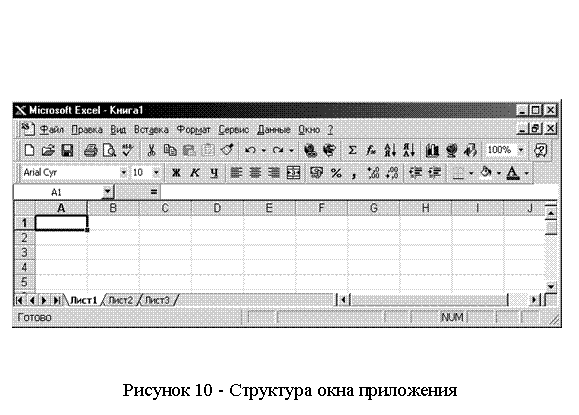Screen dimensions: 579x415
Task: Open the Правка menu
Action: (87, 130)
